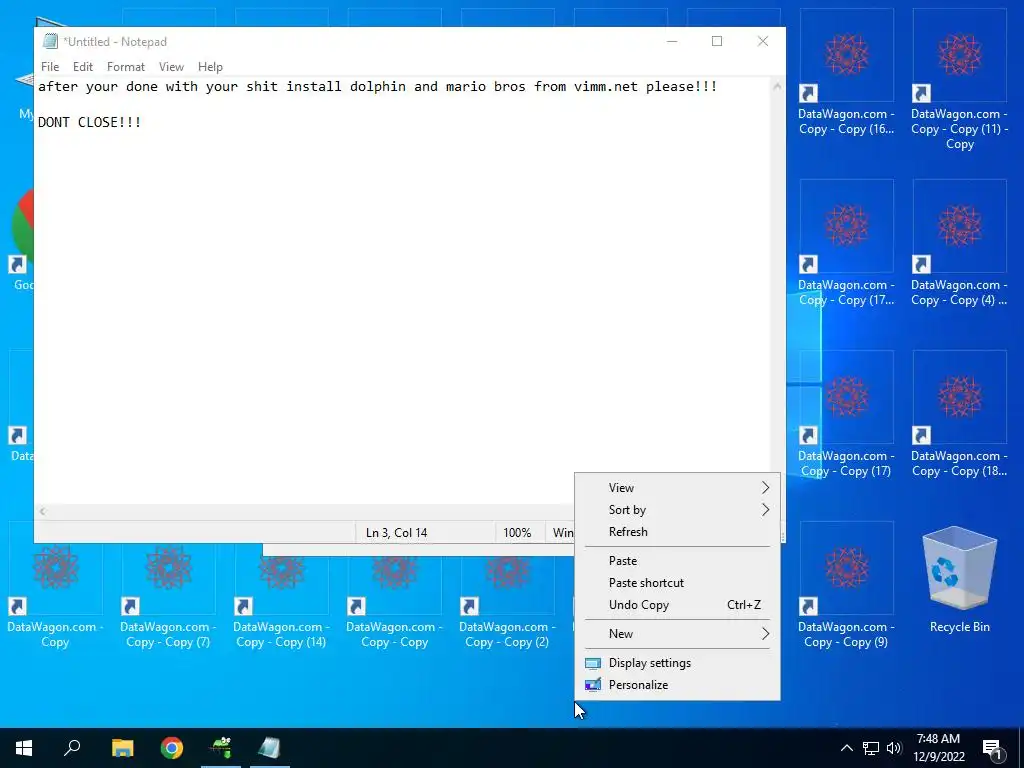This screenshot has width=1024, height=768.
Task: Choose Paste in the context menu
Action: 677,561
